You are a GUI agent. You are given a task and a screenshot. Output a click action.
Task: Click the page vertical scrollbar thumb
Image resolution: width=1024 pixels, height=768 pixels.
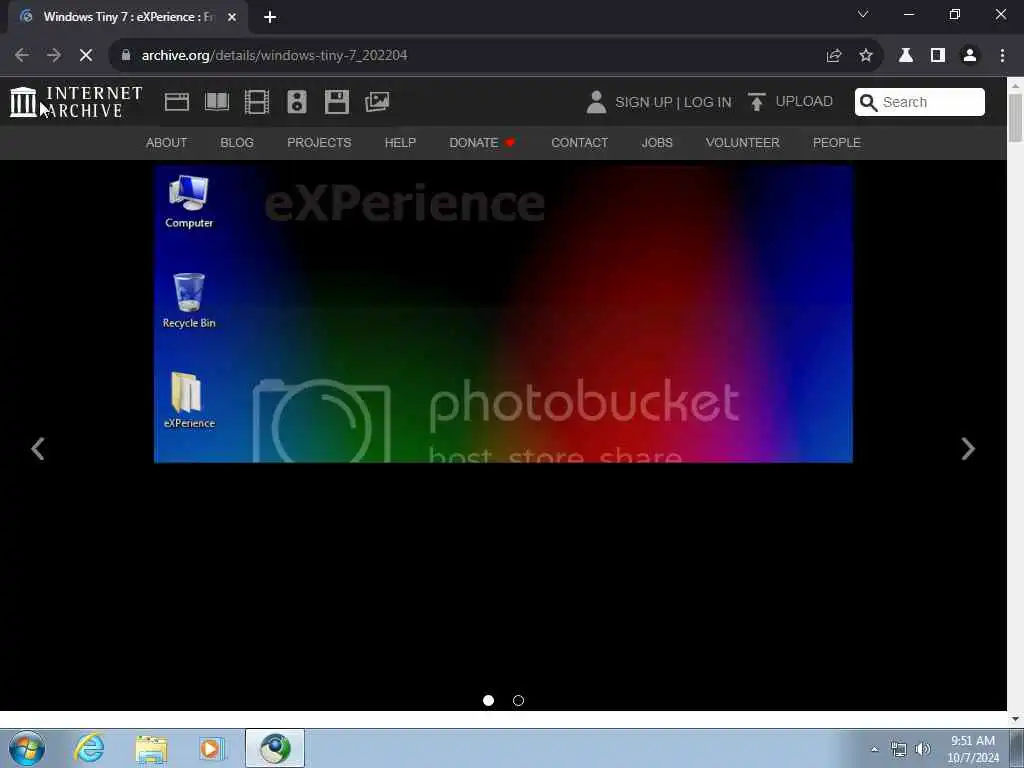[x=1015, y=118]
